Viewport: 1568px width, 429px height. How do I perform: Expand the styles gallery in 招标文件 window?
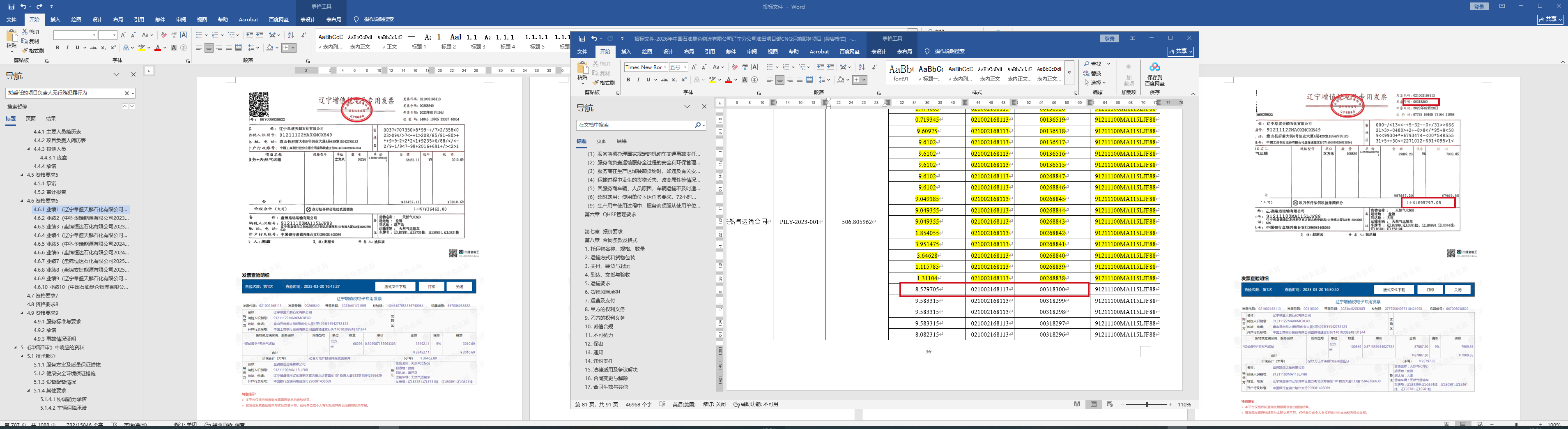(x=1069, y=72)
